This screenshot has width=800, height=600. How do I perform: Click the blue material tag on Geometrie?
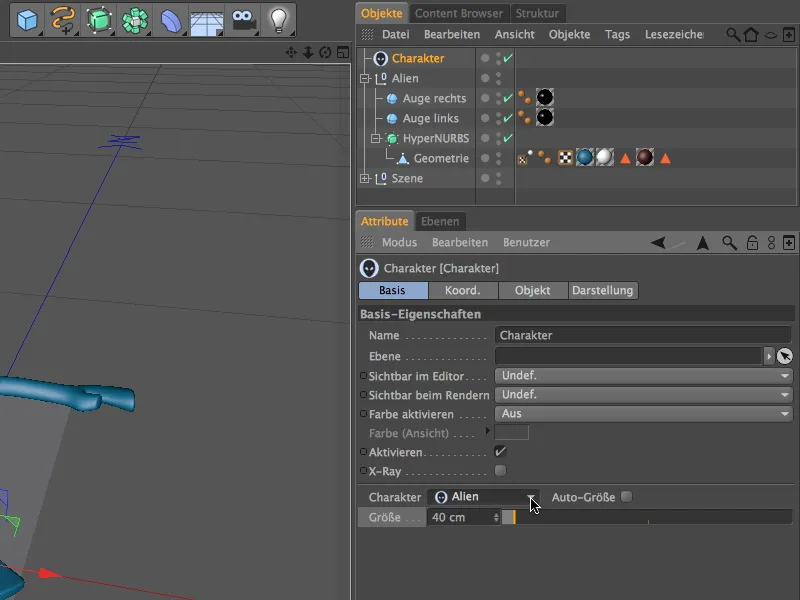(585, 158)
